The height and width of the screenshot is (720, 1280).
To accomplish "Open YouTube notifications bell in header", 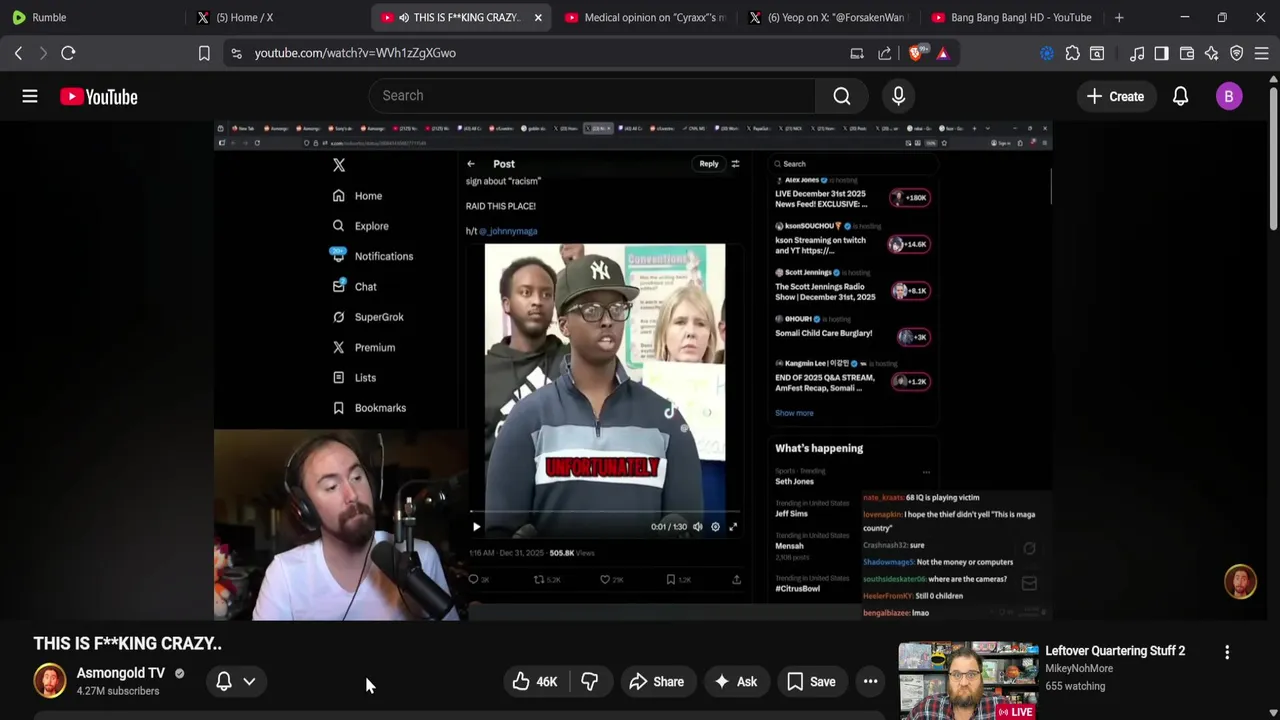I will coord(1180,96).
